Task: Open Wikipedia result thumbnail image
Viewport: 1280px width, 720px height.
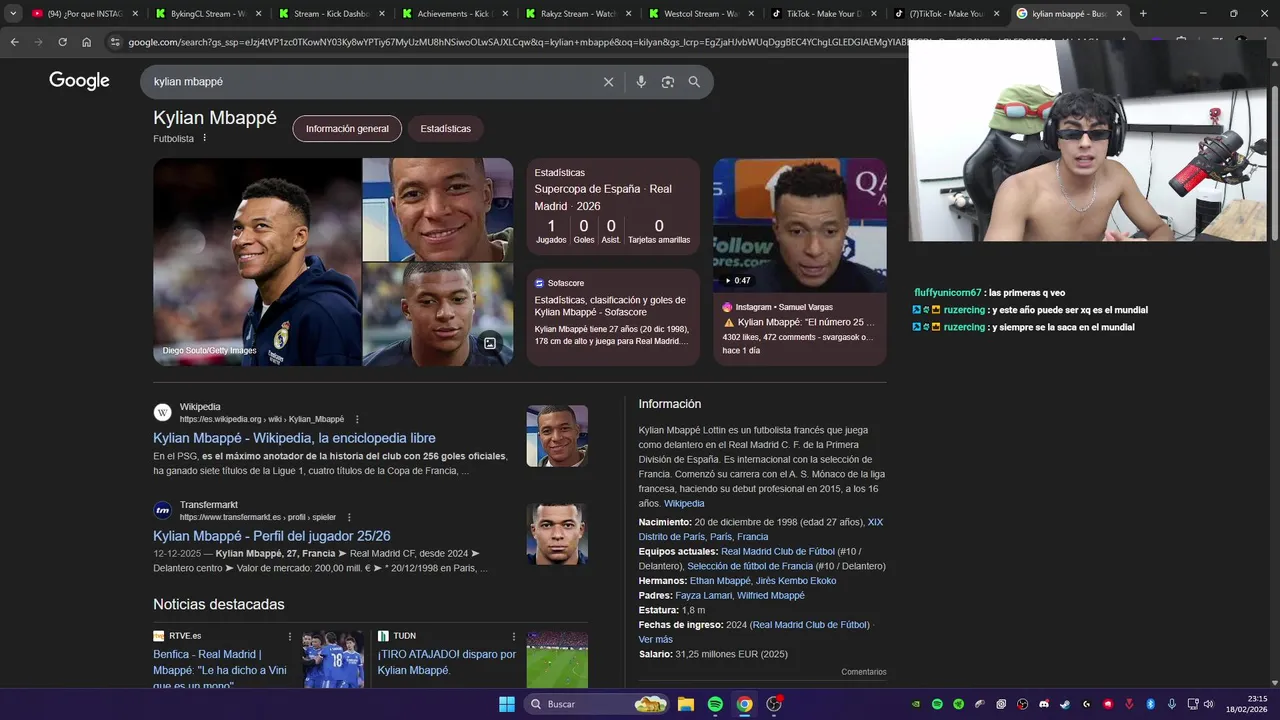Action: (x=557, y=436)
